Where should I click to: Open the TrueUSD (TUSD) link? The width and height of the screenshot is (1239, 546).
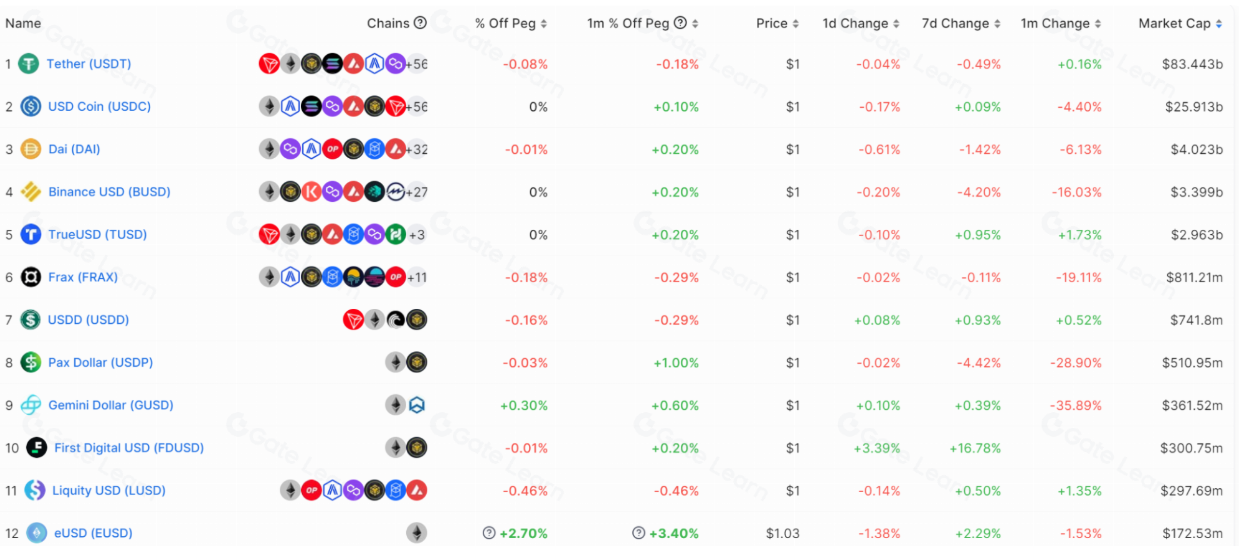pyautogui.click(x=97, y=234)
